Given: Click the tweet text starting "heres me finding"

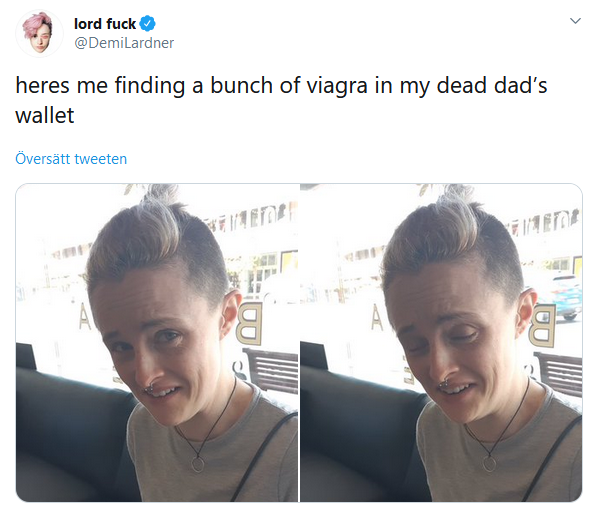Looking at the screenshot, I should pyautogui.click(x=281, y=100).
